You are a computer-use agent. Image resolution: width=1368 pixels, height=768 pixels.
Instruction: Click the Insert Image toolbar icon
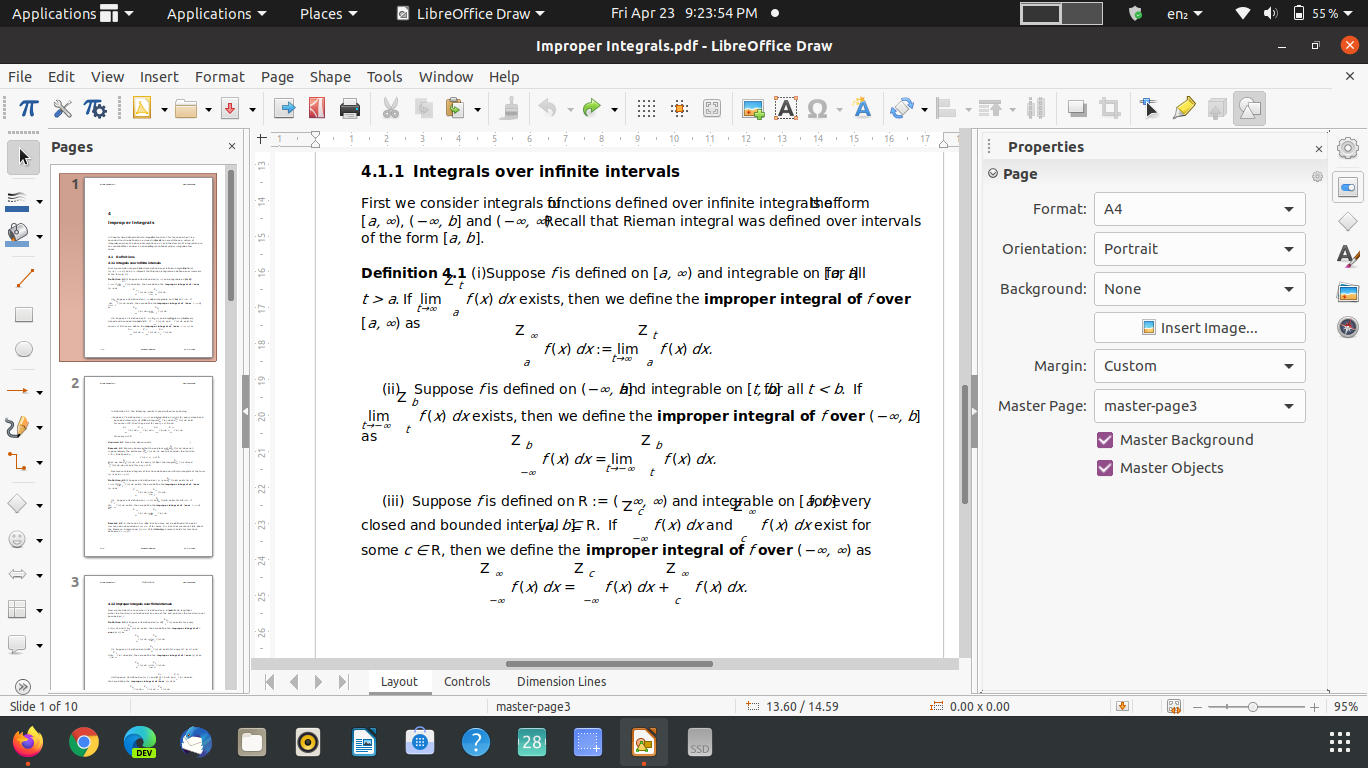(753, 108)
